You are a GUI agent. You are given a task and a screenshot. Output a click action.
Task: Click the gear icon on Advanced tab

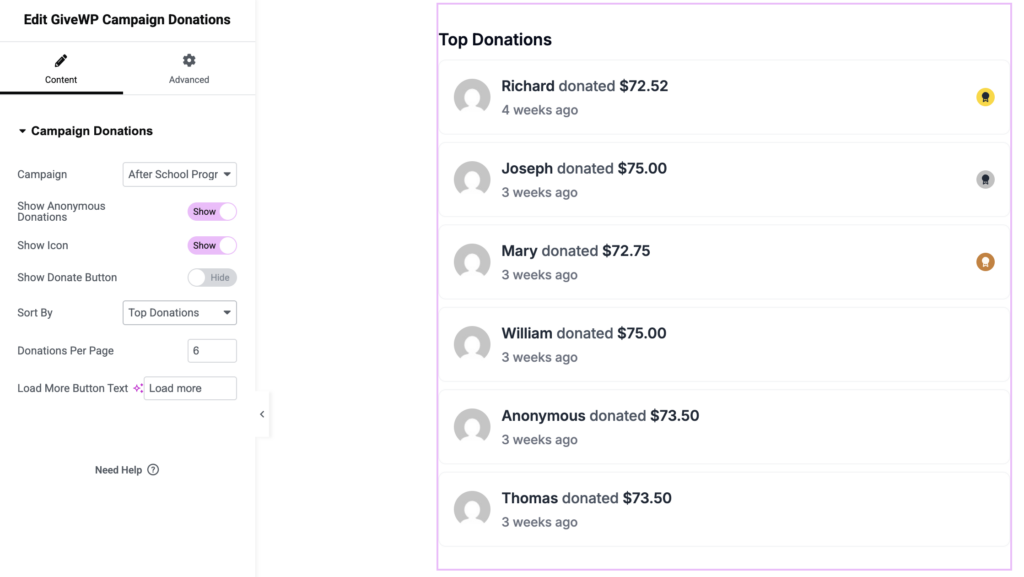[x=189, y=61]
